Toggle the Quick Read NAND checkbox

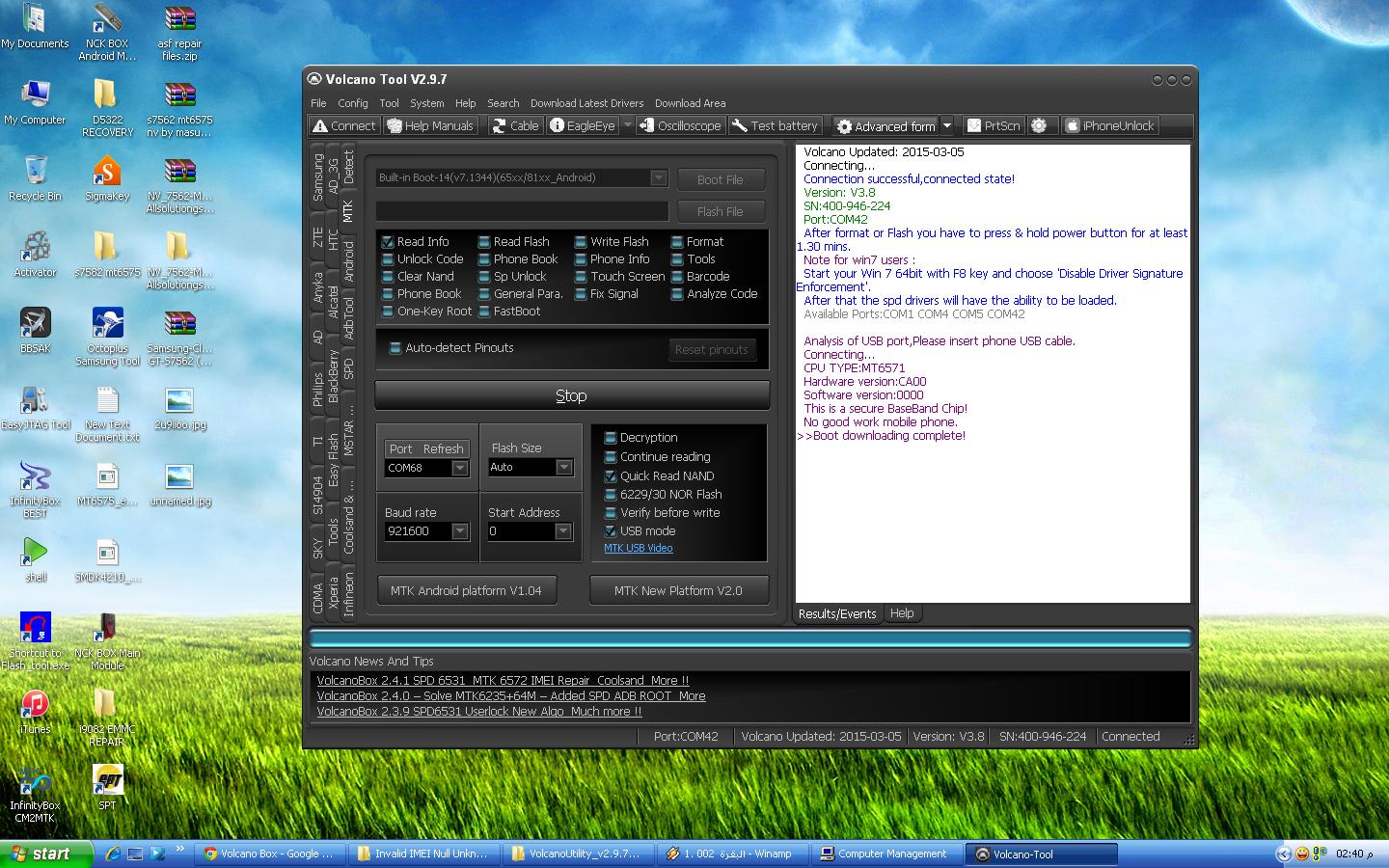tap(610, 475)
